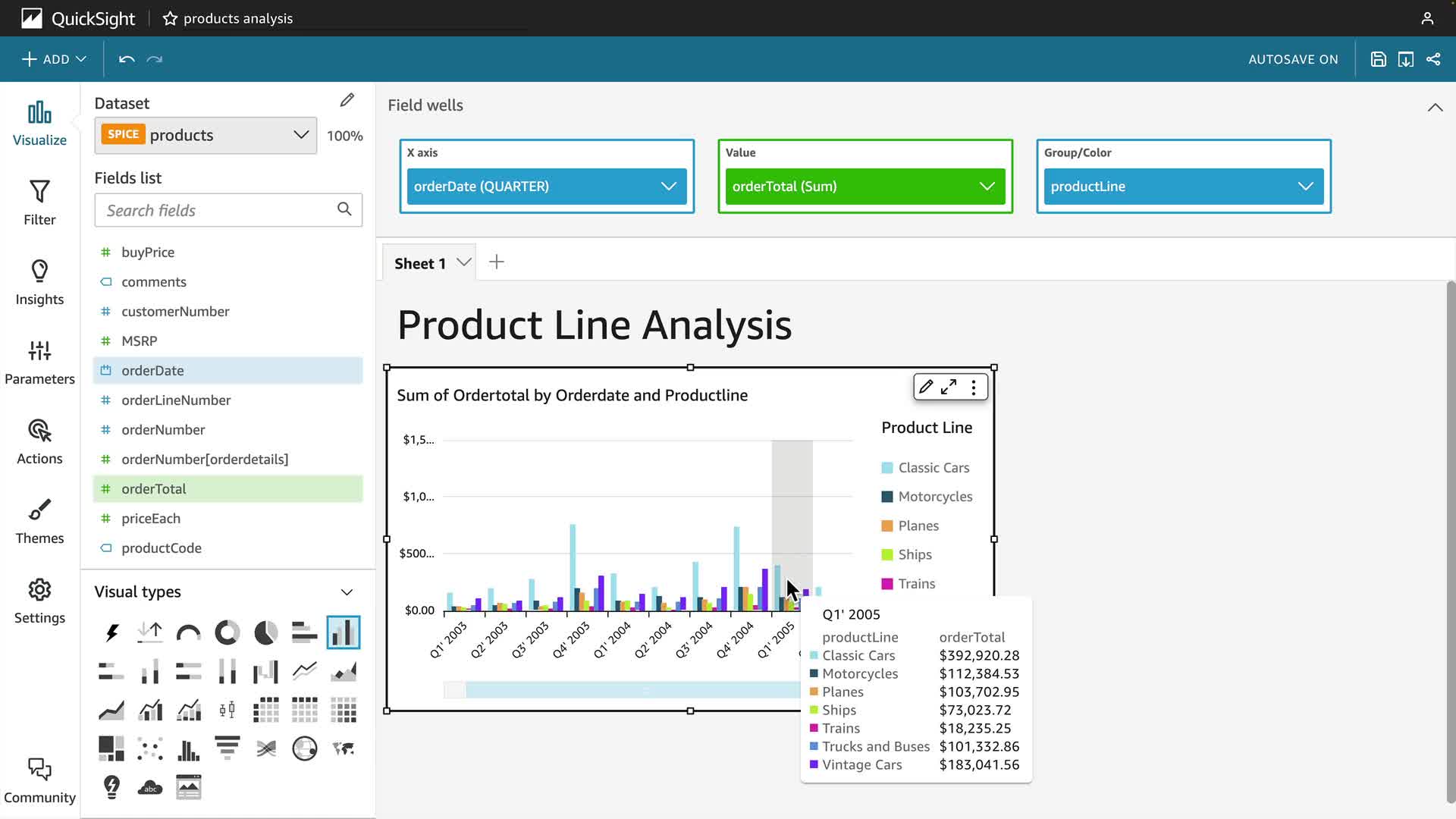Select the donut chart visual type
1456x819 pixels.
coord(227,632)
